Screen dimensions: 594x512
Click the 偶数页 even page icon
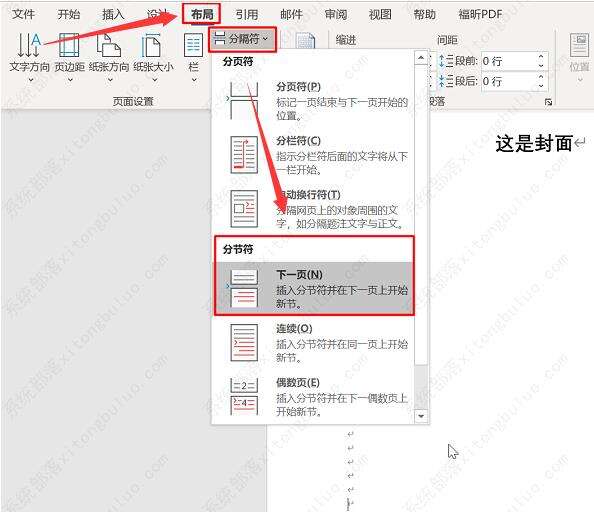244,397
